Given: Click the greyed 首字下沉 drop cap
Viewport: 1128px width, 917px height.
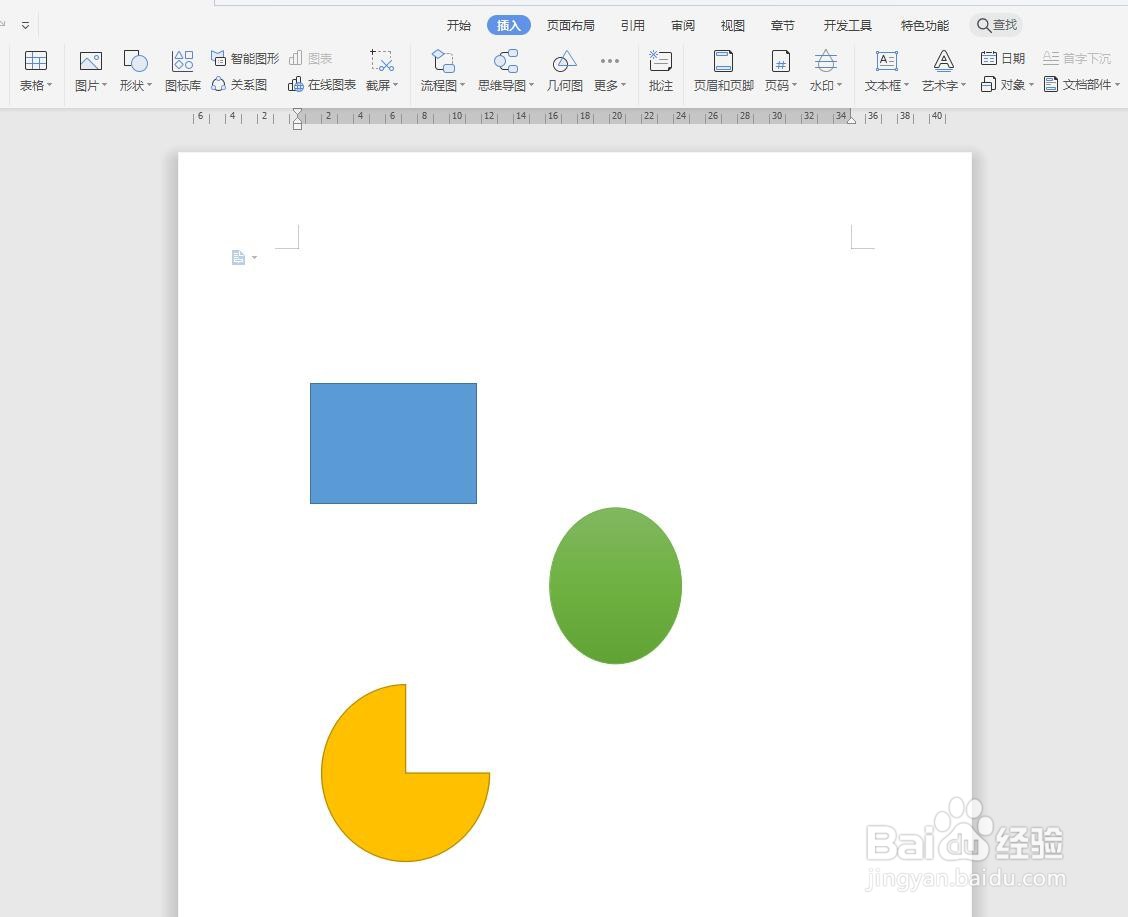Looking at the screenshot, I should click(1076, 58).
